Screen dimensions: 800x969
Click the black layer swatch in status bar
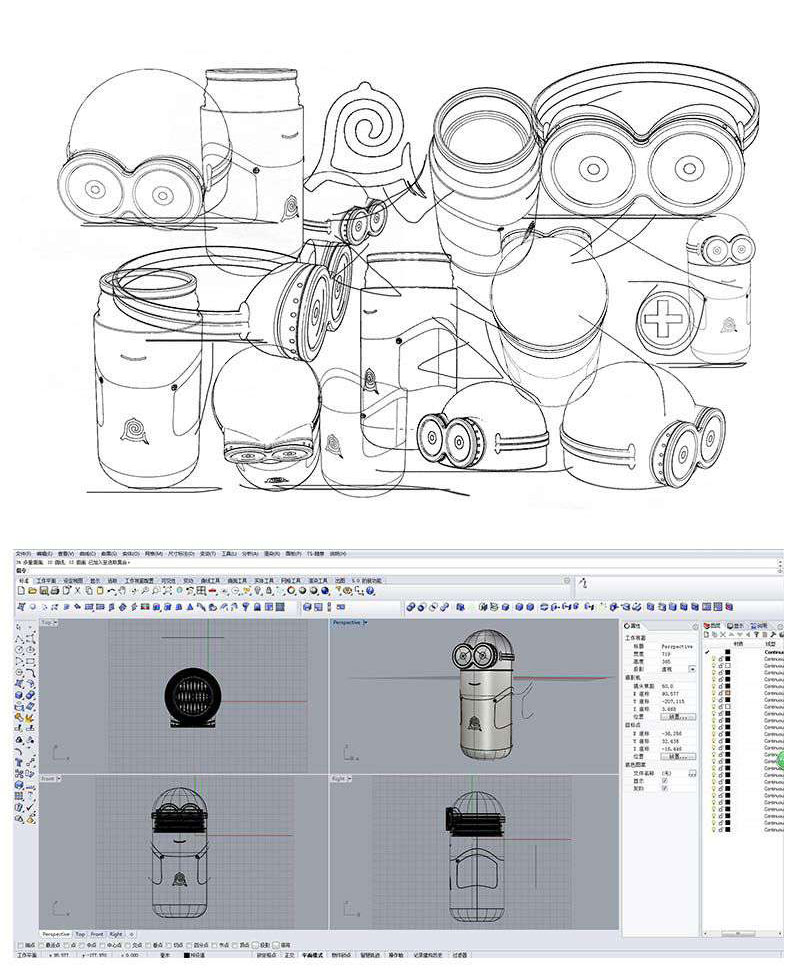pos(187,955)
